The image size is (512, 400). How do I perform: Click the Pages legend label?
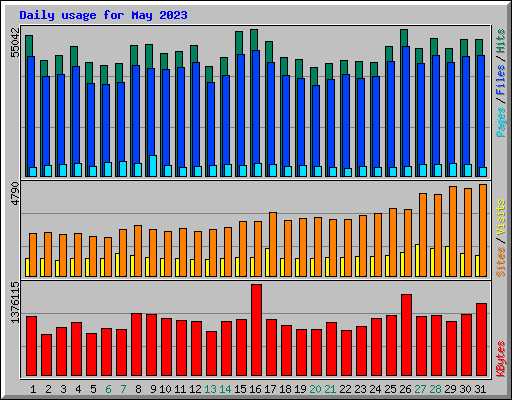(501, 122)
